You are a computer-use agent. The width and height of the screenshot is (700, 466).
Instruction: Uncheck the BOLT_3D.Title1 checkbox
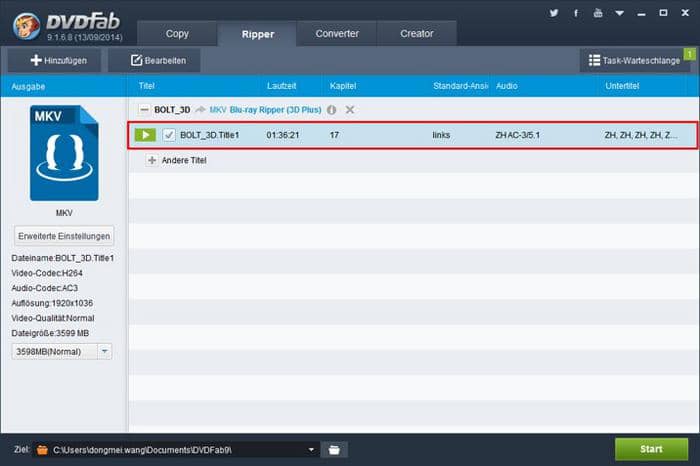tap(169, 135)
